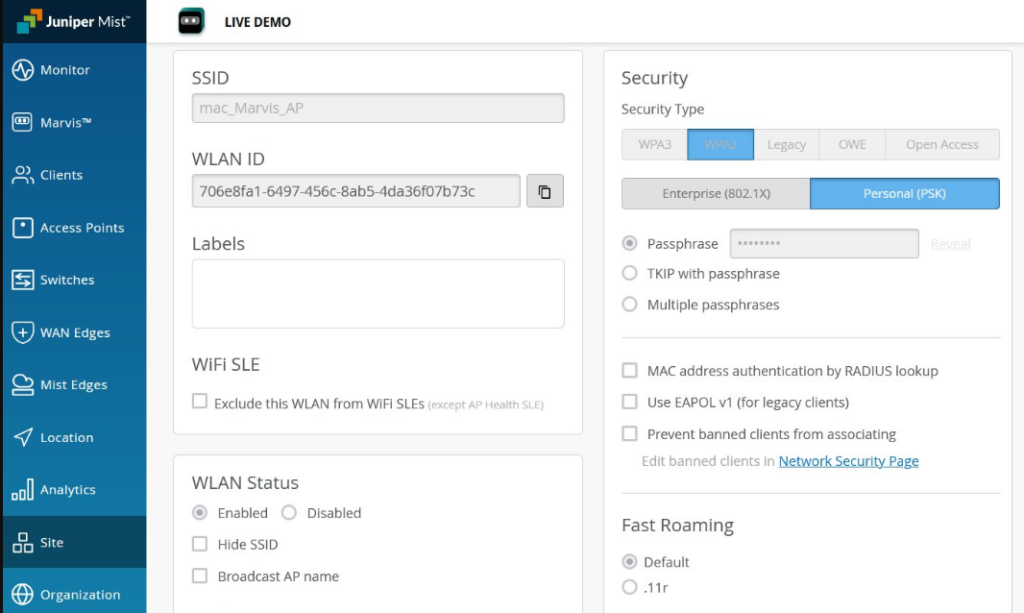Screen dimensions: 1024x613
Task: Open Marvis from the sidebar
Action: pos(74,122)
